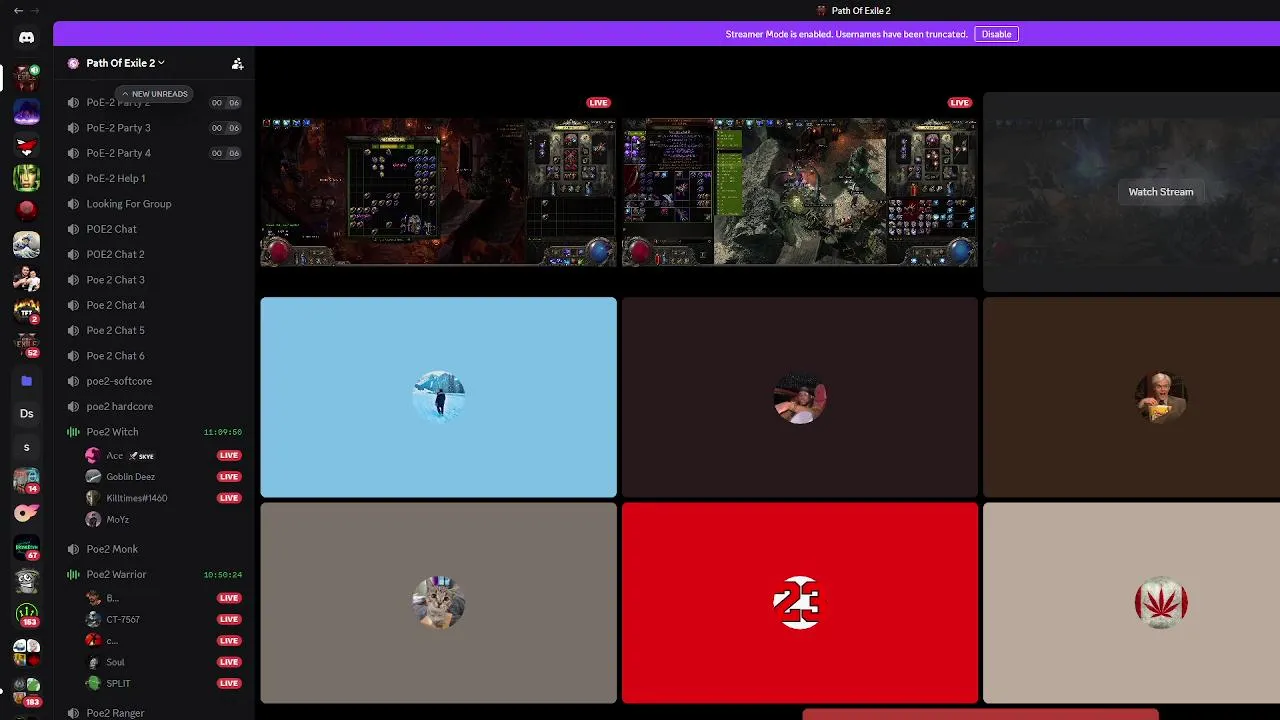Open the Ds server in the sidebar
The width and height of the screenshot is (1280, 720).
[27, 413]
